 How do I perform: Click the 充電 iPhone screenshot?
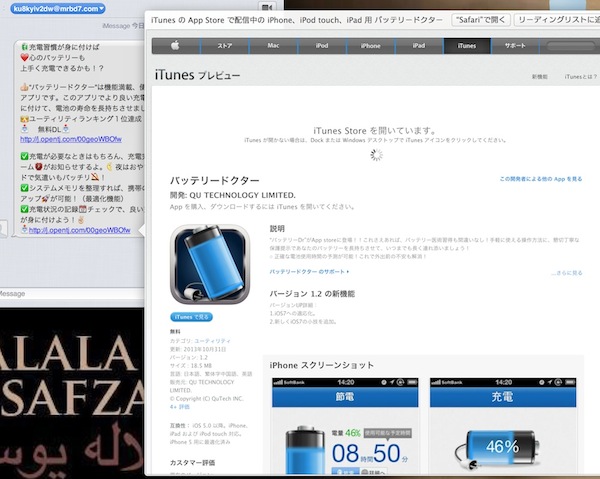click(503, 426)
